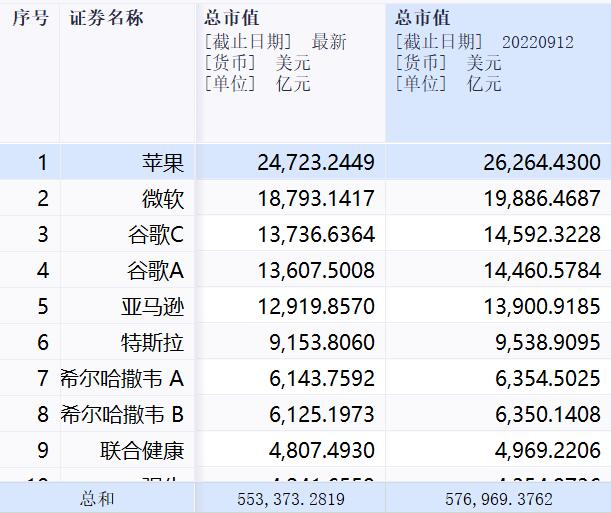This screenshot has height=513, width=611.
Task: Select row number 1
Action: pos(43,162)
